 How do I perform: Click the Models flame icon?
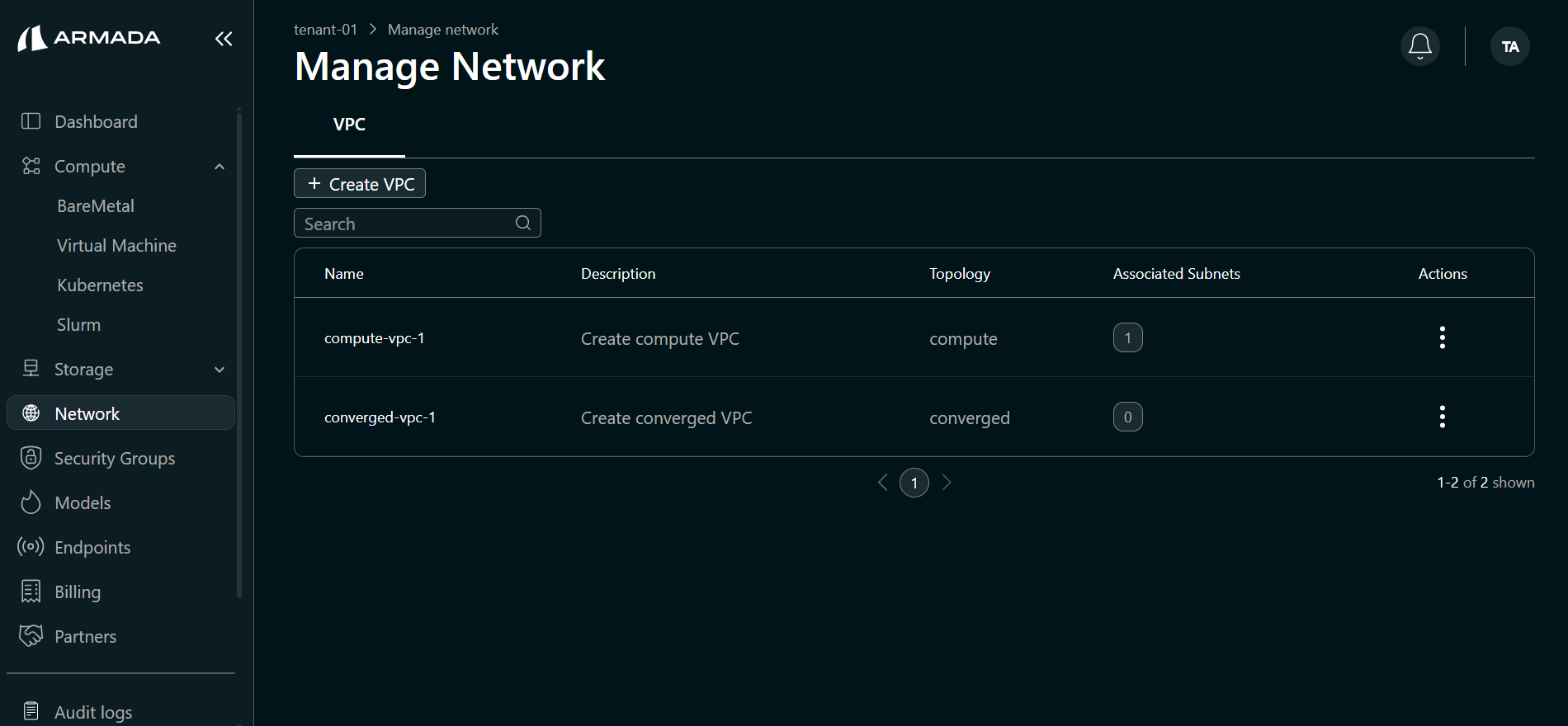pos(31,502)
